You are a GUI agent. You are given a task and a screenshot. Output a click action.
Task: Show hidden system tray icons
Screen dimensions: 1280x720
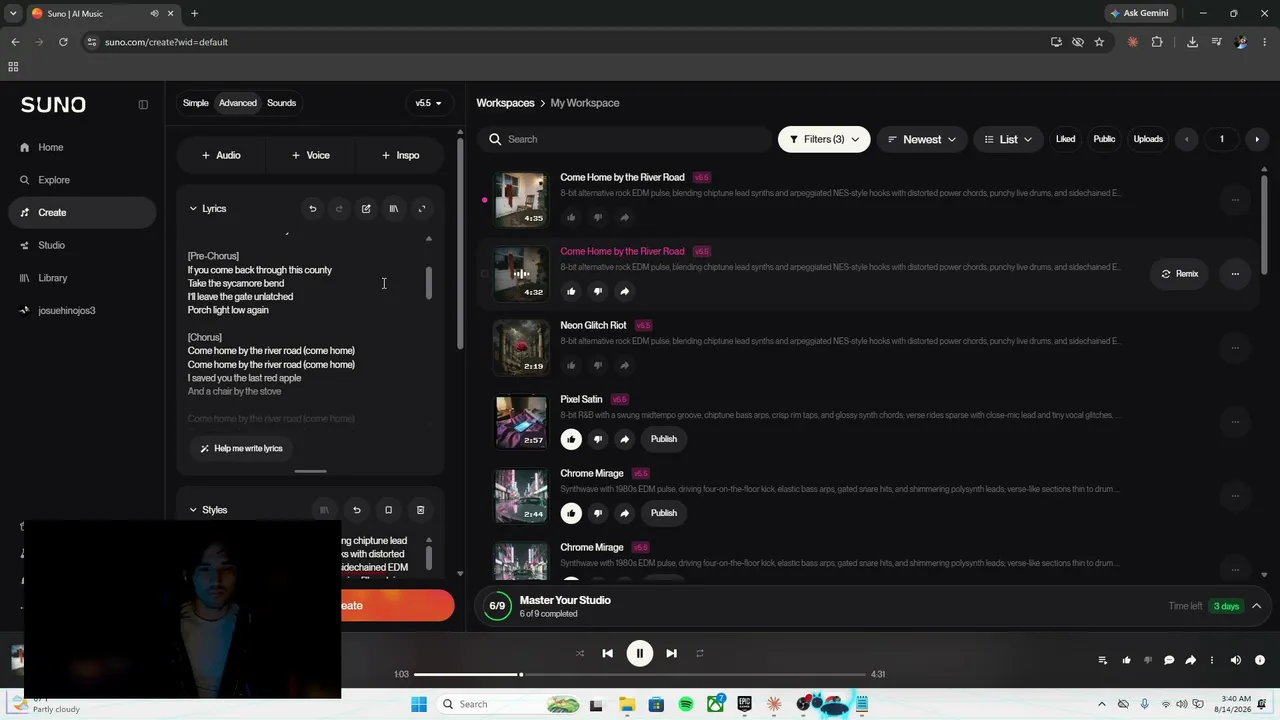point(1102,704)
